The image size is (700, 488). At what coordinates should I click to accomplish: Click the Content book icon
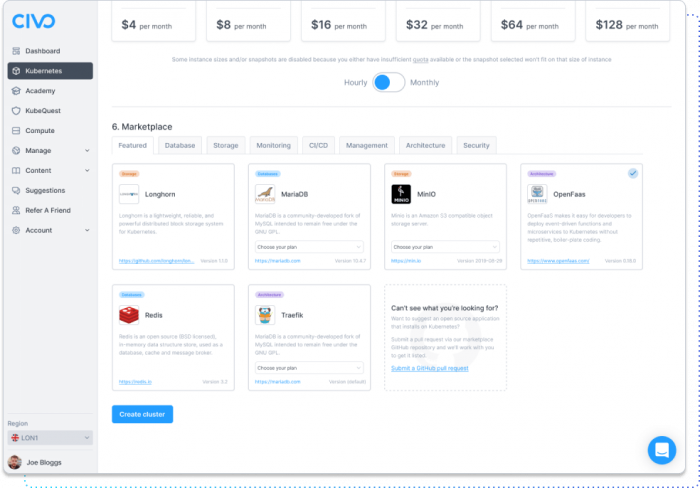click(x=16, y=171)
